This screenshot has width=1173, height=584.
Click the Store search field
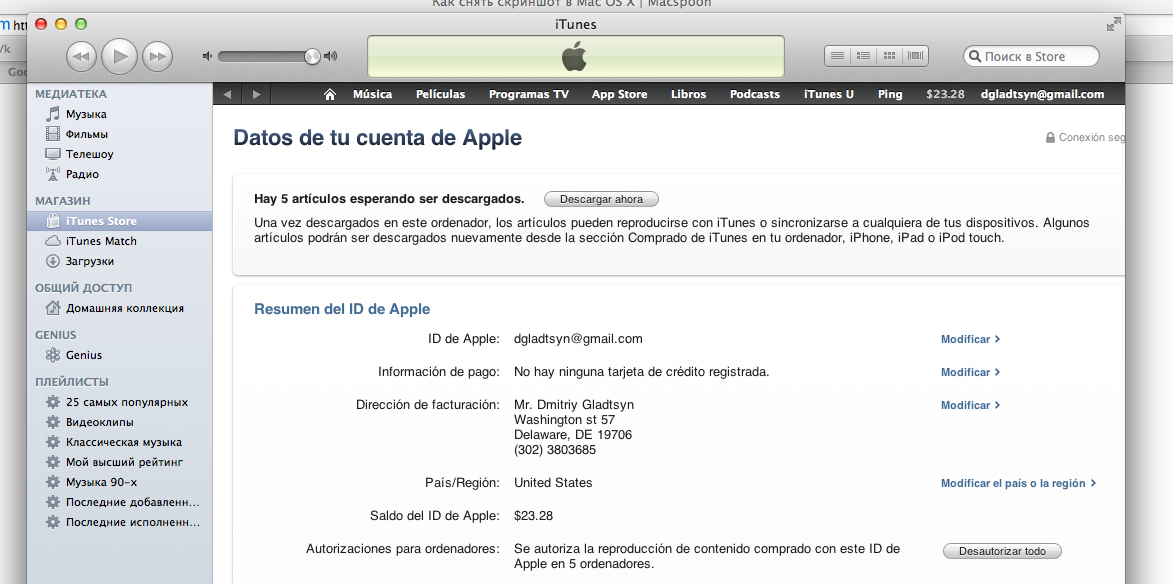click(x=1032, y=56)
